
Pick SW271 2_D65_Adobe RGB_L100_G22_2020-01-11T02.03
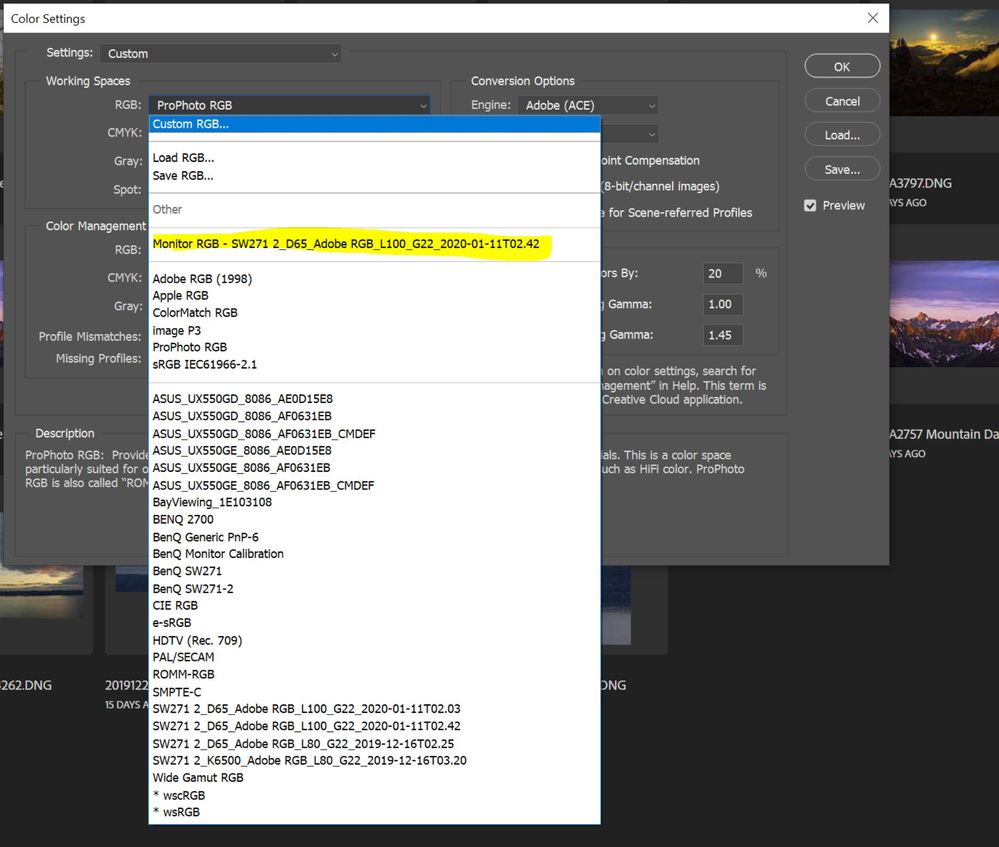pos(375,709)
